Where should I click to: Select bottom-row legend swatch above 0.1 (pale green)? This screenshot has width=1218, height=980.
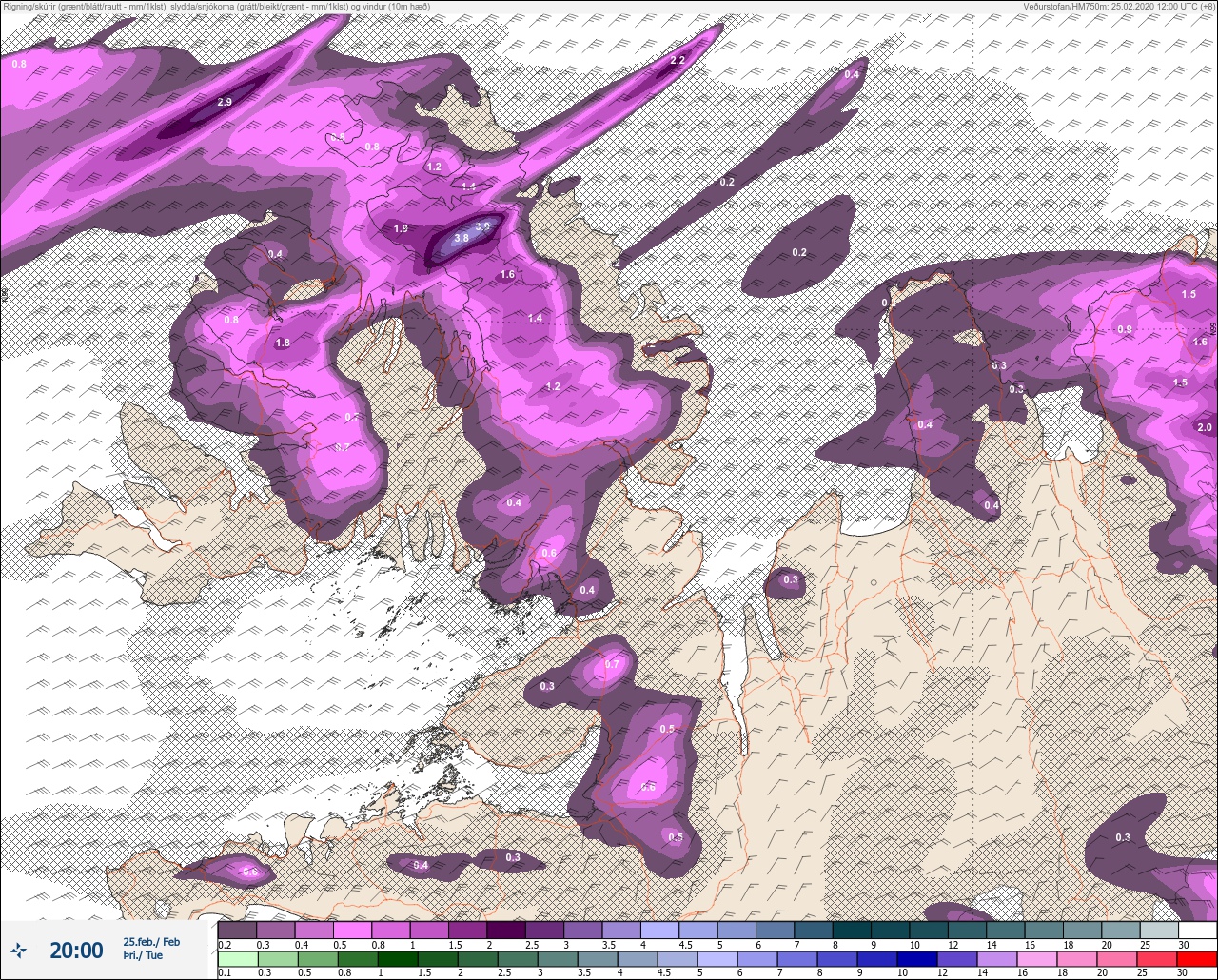pos(238,958)
